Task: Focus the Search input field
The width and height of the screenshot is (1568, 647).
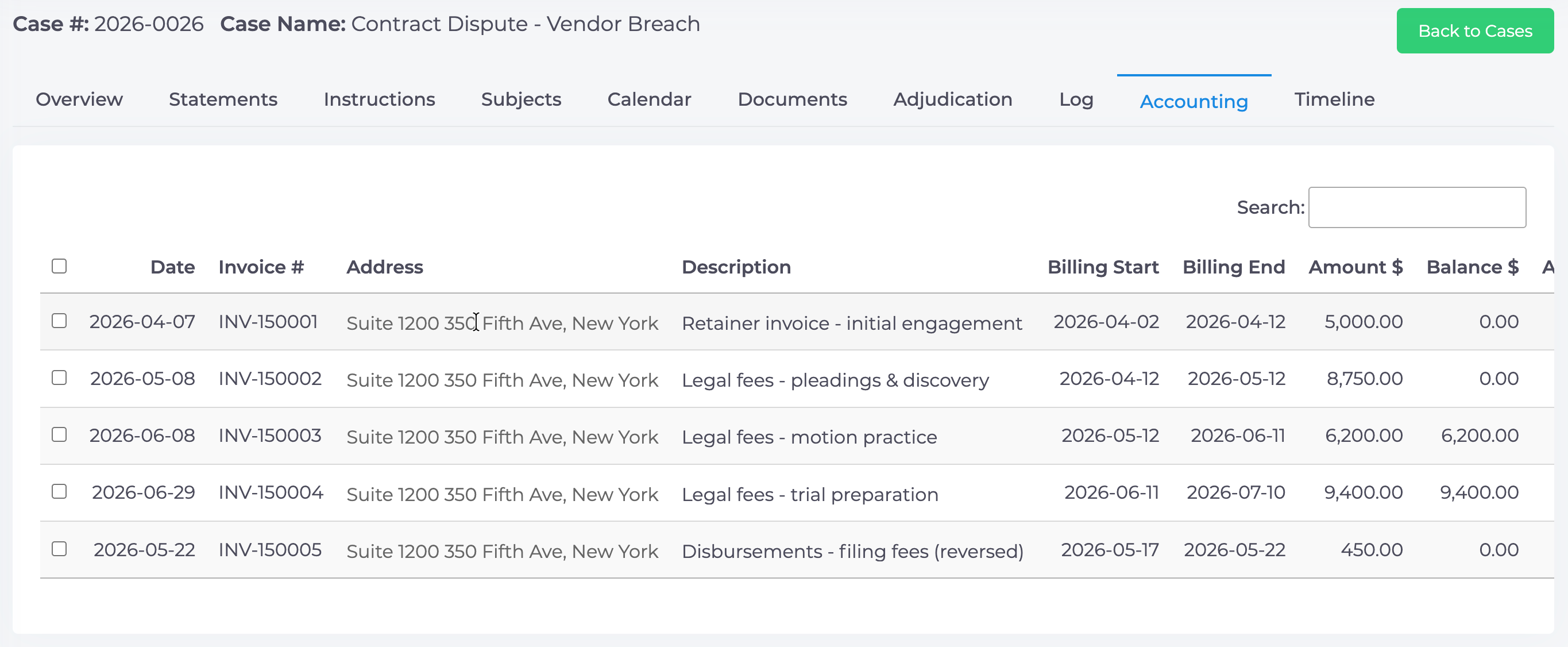Action: pyautogui.click(x=1417, y=208)
